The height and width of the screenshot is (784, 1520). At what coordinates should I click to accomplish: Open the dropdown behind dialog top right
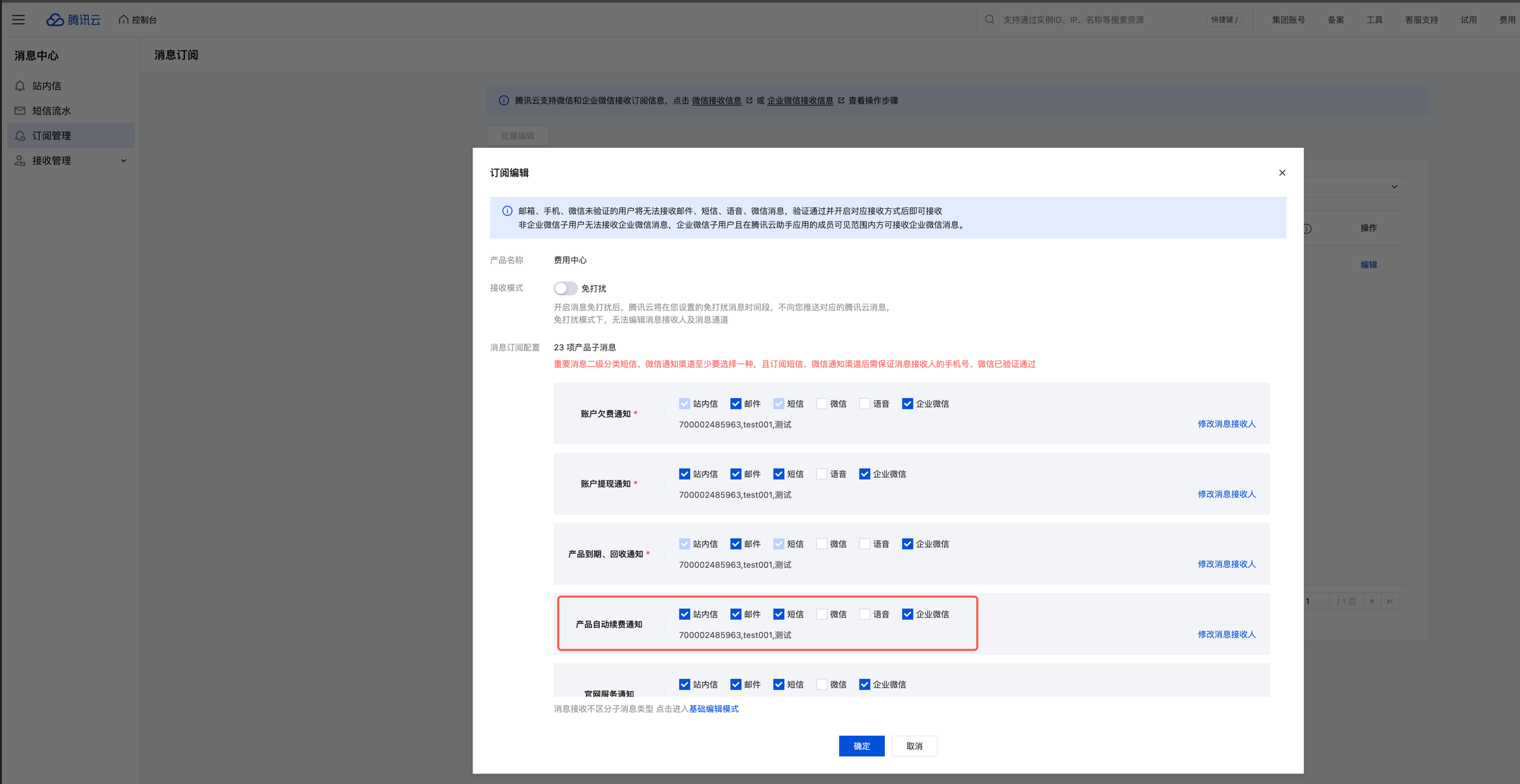pyautogui.click(x=1394, y=187)
